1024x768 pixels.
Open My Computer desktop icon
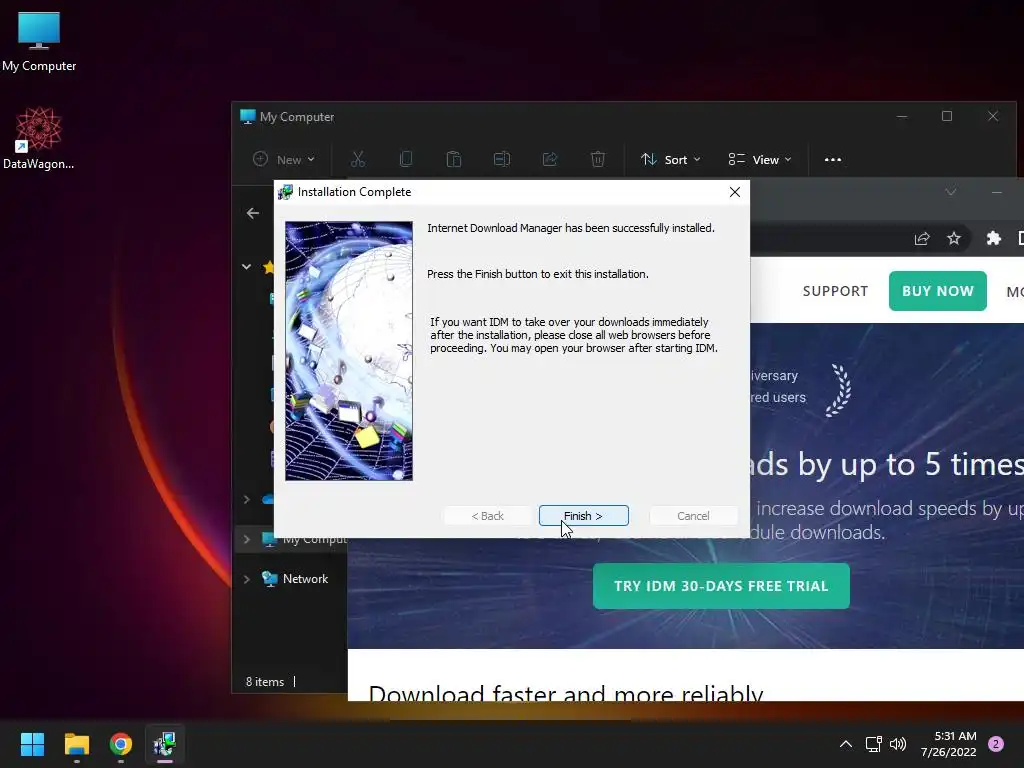[x=39, y=42]
